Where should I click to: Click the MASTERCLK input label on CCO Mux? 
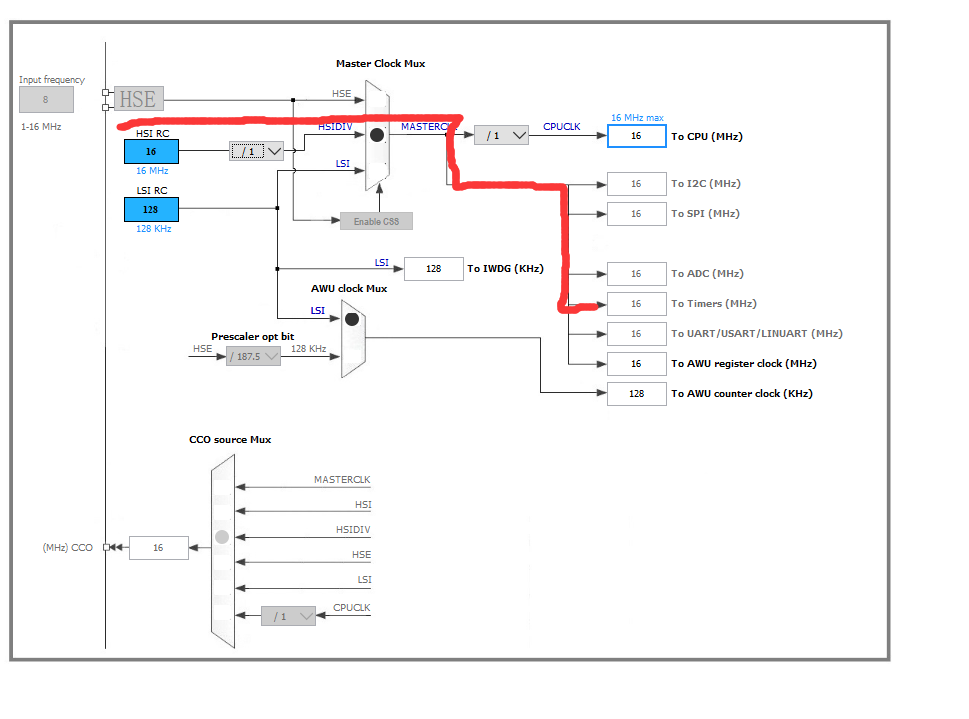(342, 480)
